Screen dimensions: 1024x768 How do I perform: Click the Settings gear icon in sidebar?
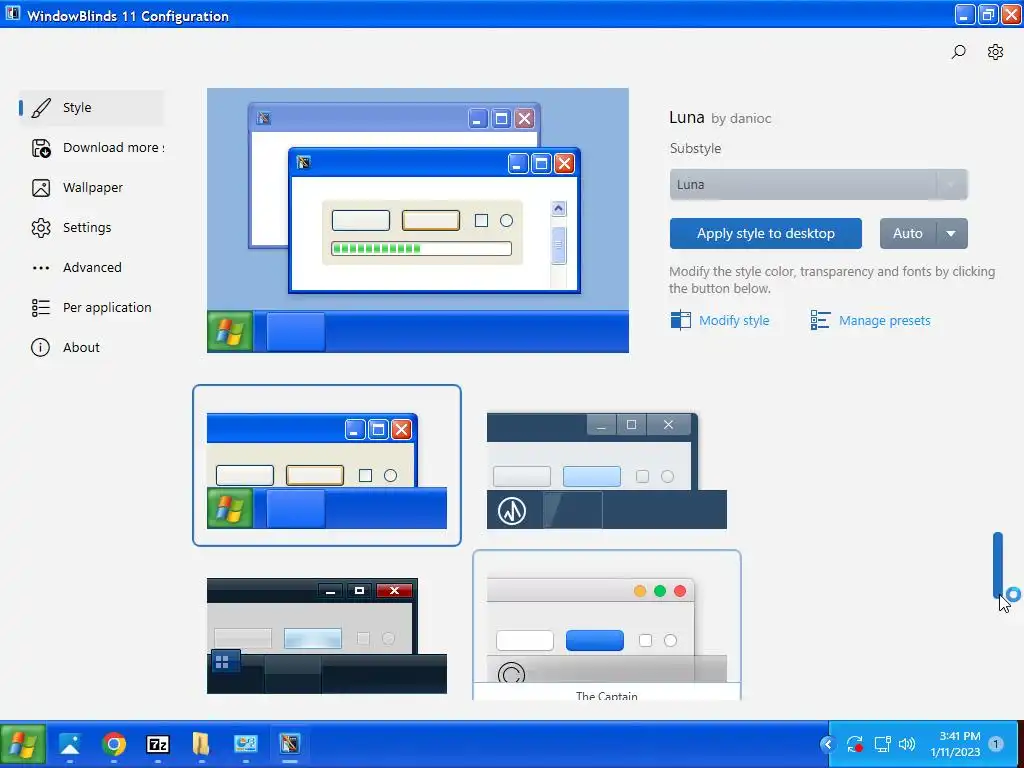click(40, 228)
